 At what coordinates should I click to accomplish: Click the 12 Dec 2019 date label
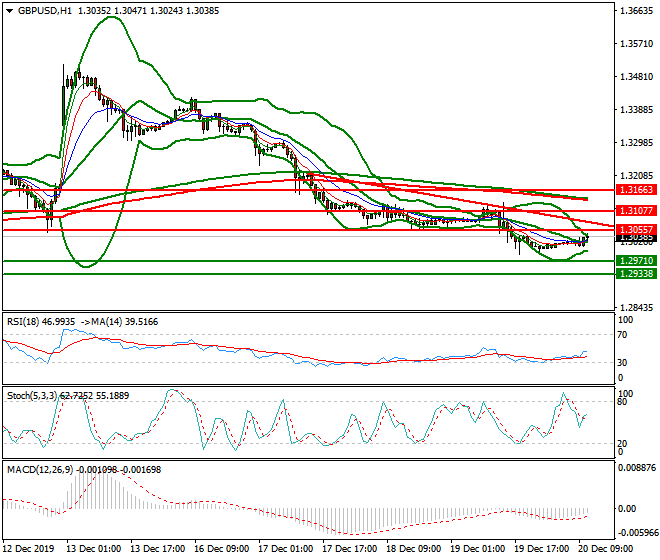coord(32,549)
